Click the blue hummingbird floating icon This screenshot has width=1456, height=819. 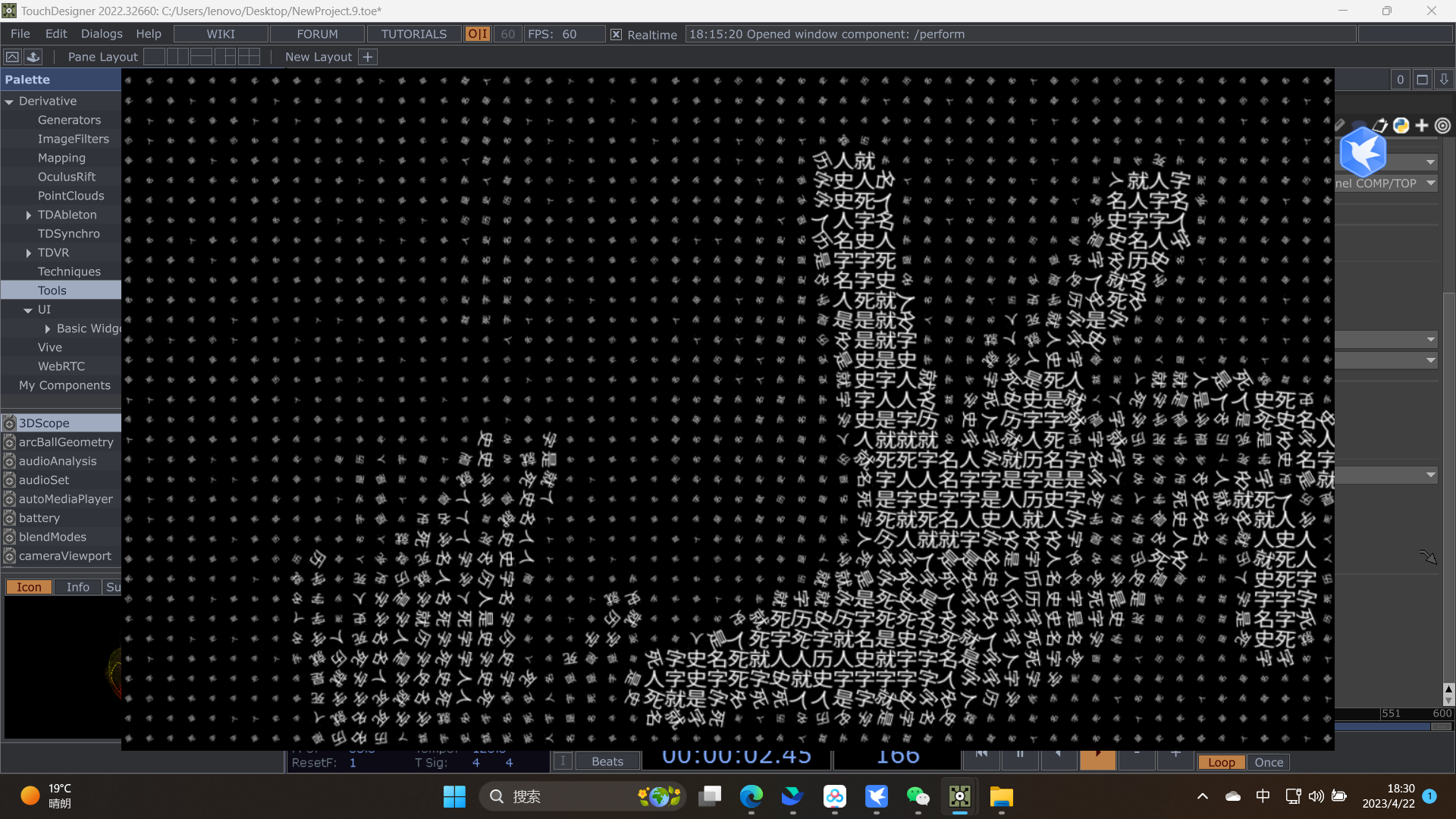[x=1363, y=152]
